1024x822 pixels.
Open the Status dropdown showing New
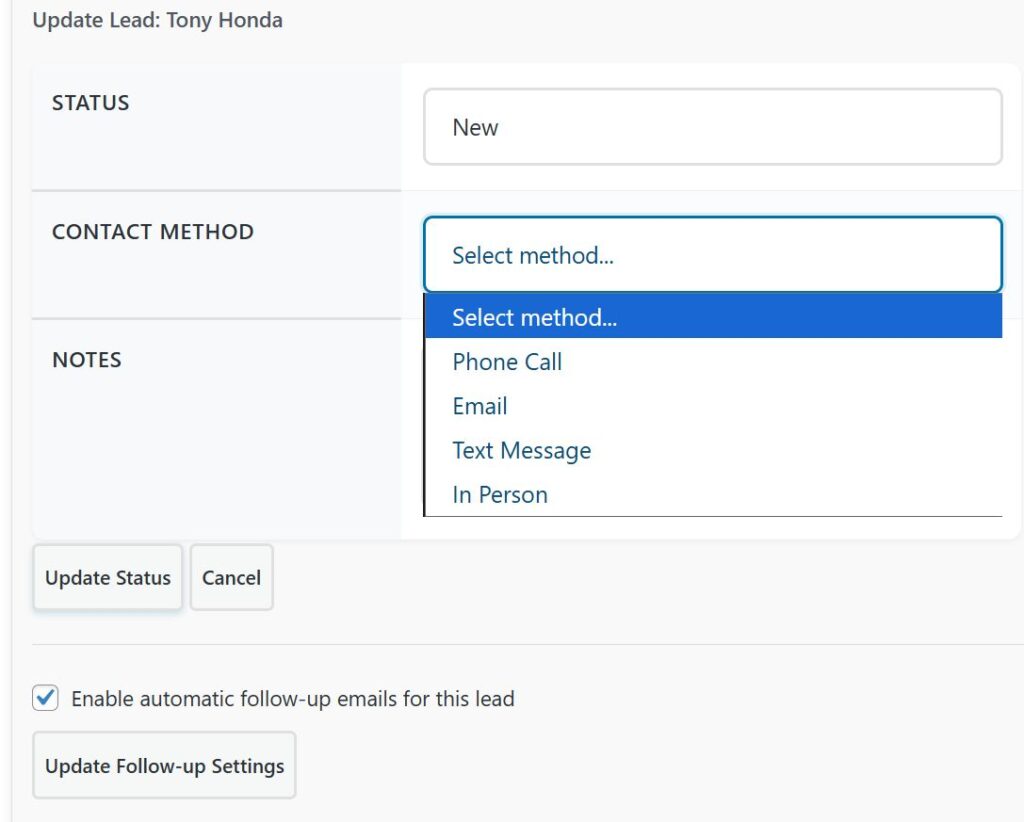(712, 127)
